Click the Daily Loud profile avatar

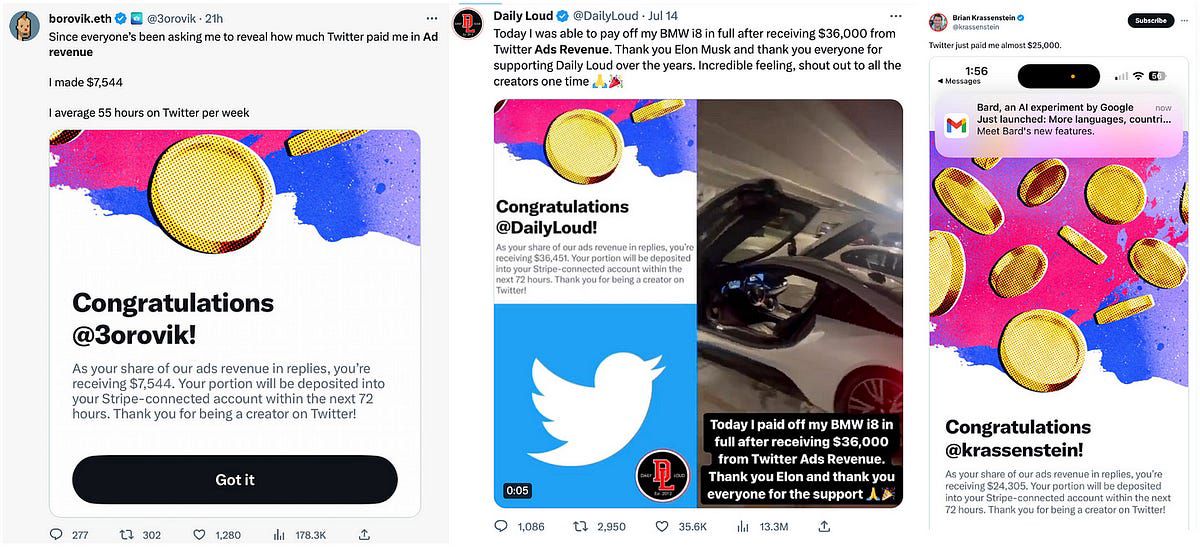pyautogui.click(x=469, y=24)
